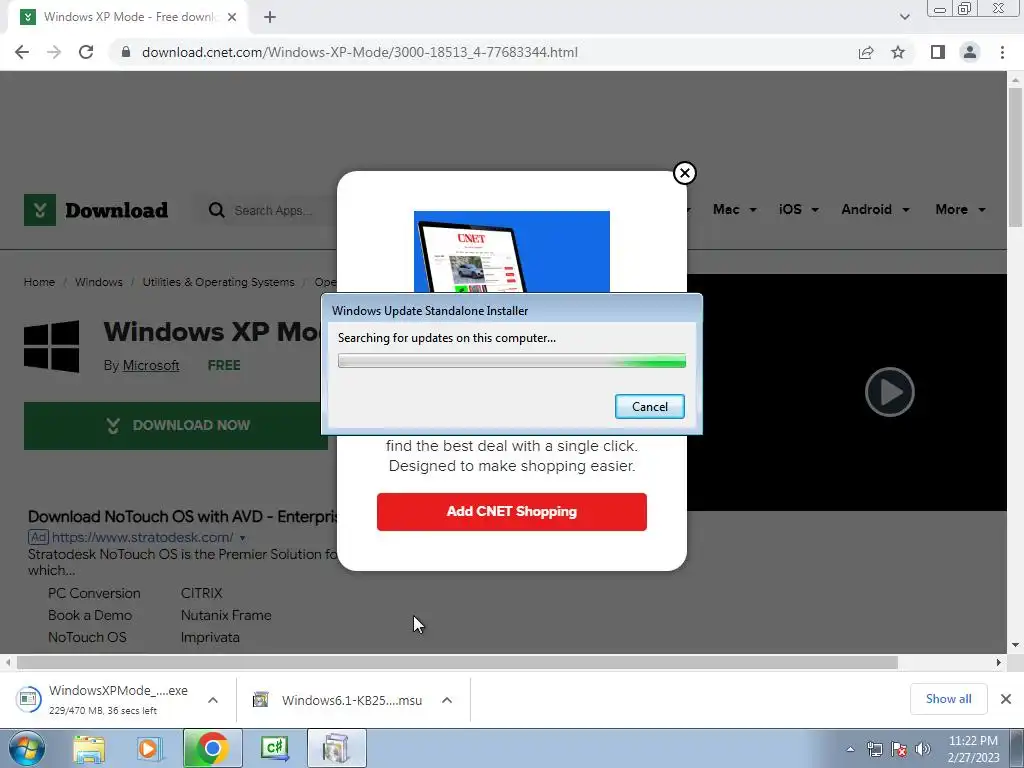Expand the Android menu dropdown
1024x768 pixels.
coord(875,210)
